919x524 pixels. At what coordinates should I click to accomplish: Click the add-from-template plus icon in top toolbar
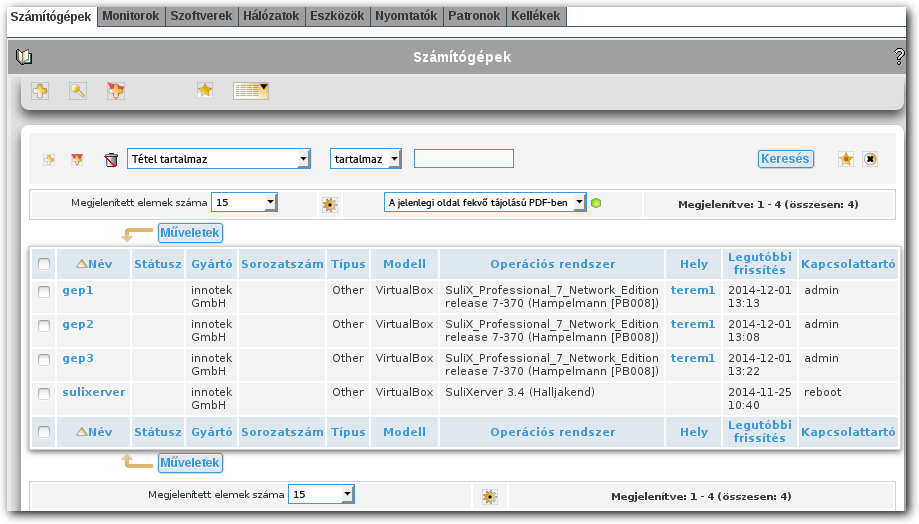coord(115,91)
